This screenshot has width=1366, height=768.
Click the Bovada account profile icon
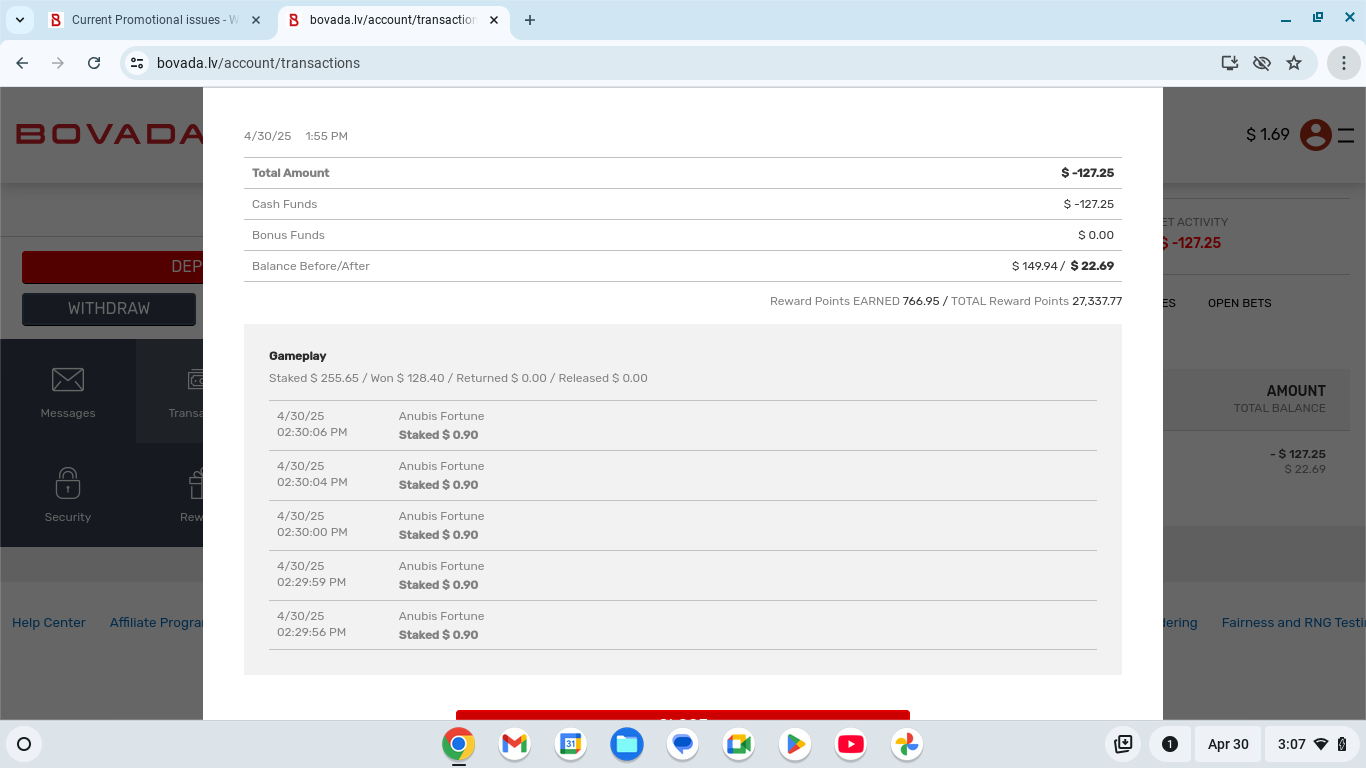click(x=1315, y=134)
